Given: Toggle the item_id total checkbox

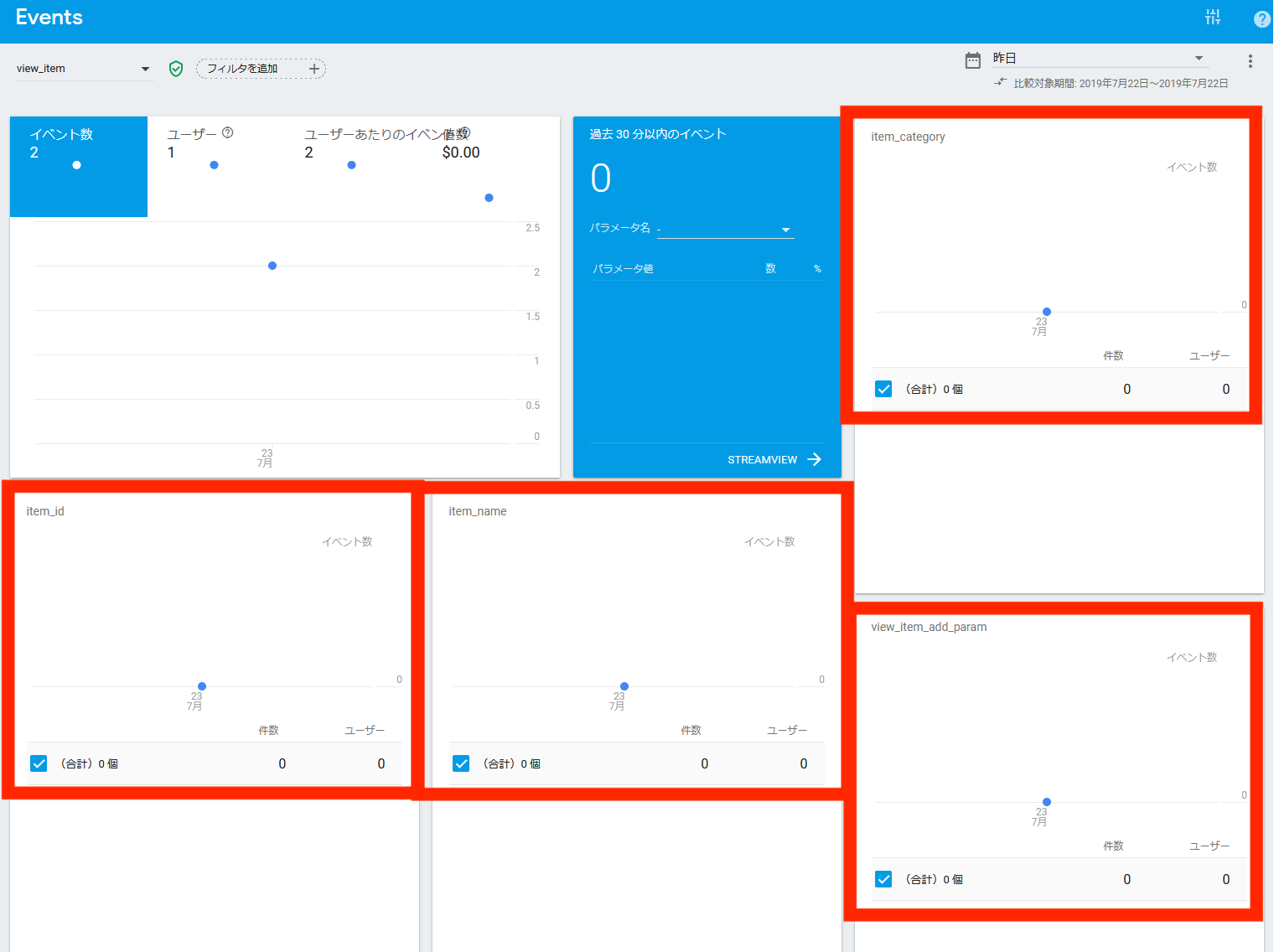Looking at the screenshot, I should coord(39,763).
